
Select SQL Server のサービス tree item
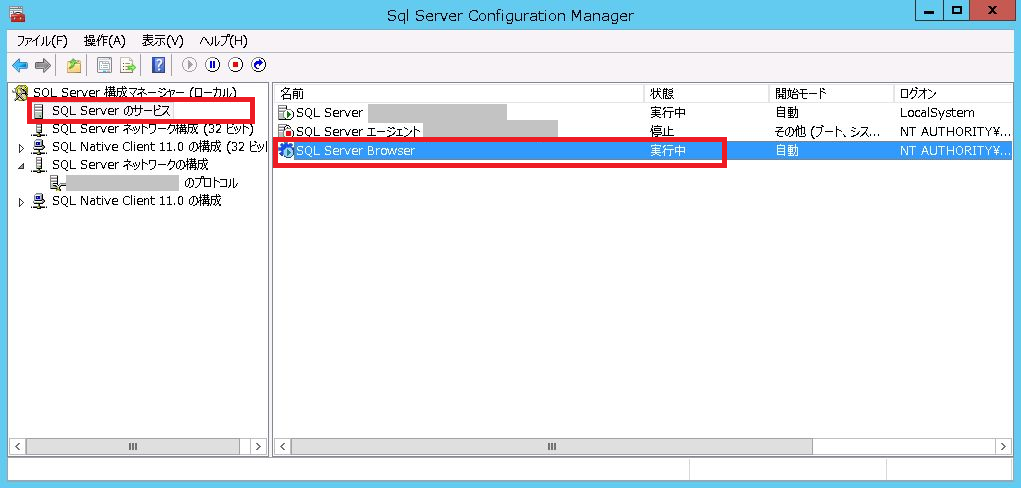pos(111,111)
